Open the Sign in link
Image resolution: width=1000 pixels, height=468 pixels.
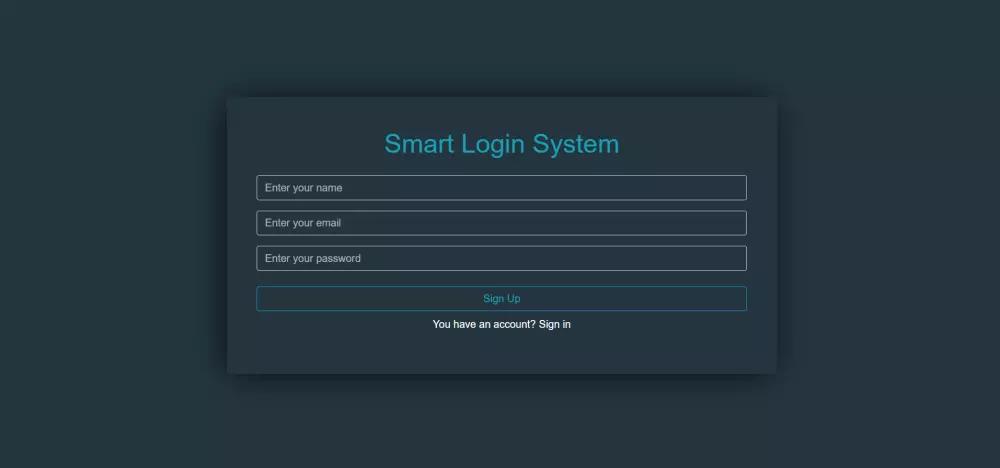click(x=554, y=325)
